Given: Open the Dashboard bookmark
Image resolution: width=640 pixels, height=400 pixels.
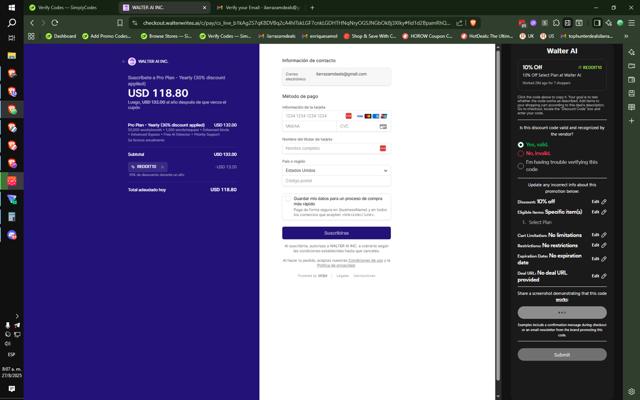Looking at the screenshot, I should click(x=61, y=36).
